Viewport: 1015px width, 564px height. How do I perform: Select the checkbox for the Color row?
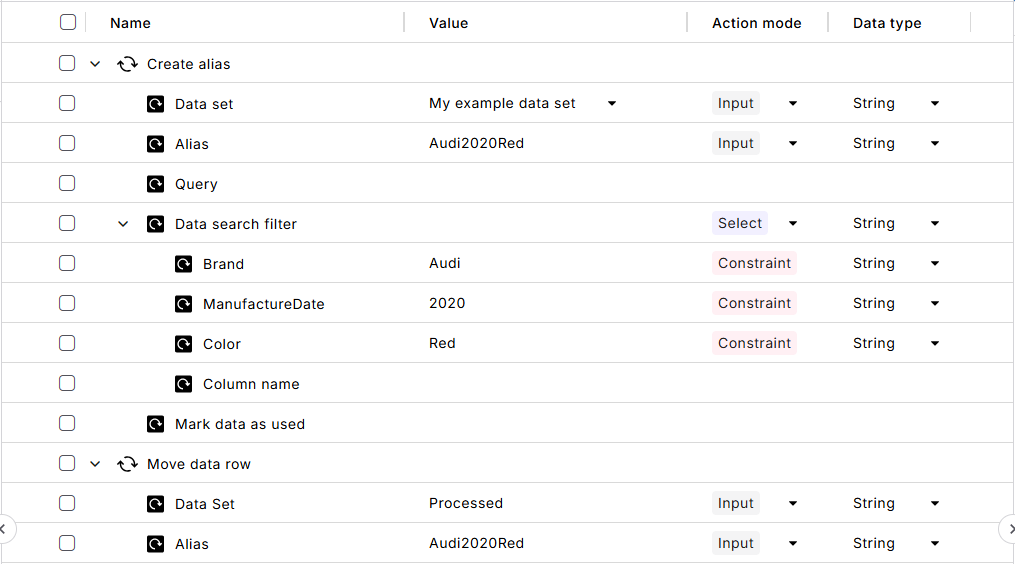pyautogui.click(x=67, y=343)
